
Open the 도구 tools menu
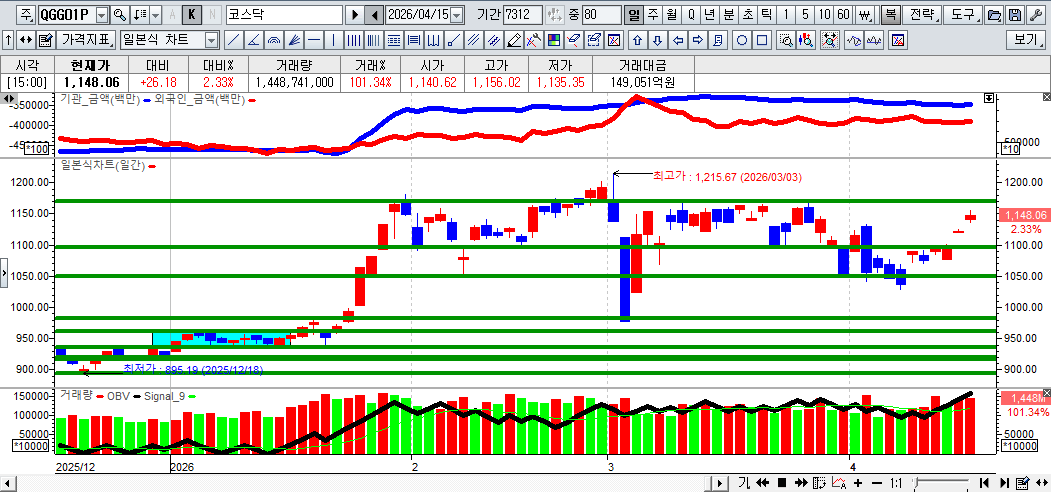click(962, 15)
